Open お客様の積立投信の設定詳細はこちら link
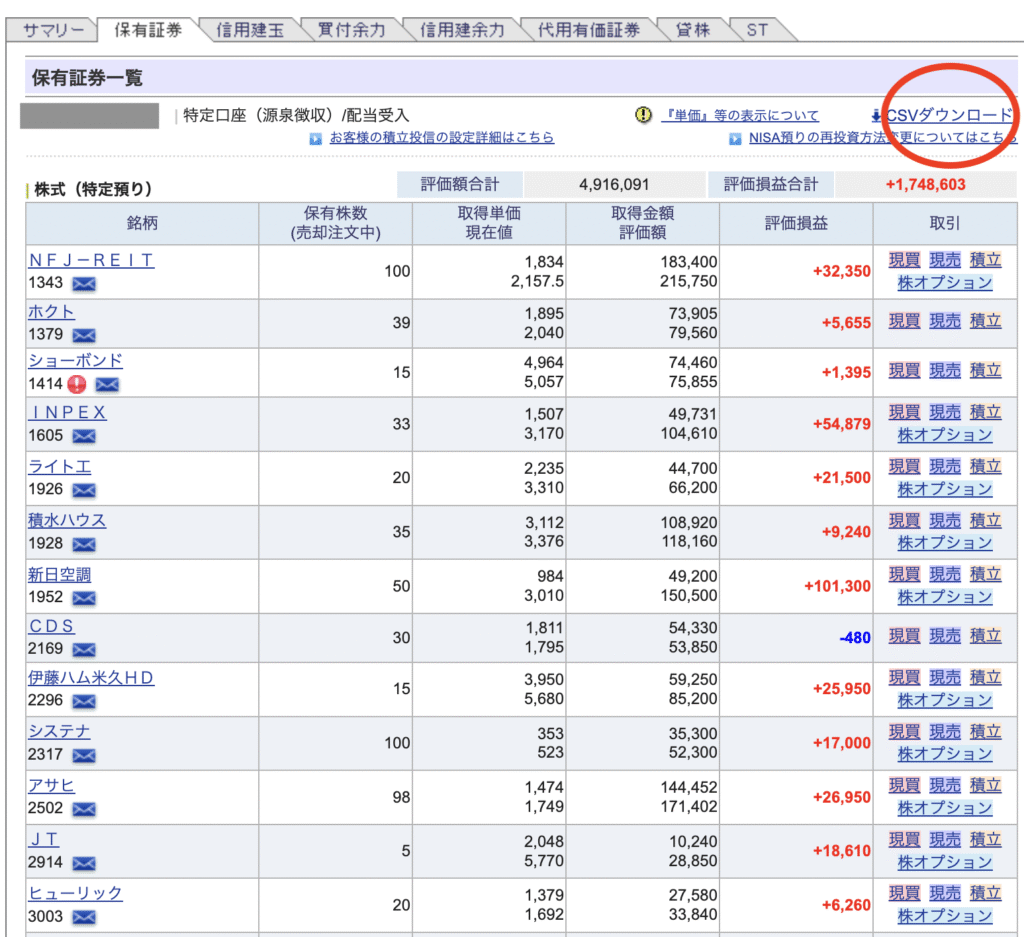This screenshot has width=1024, height=937. pyautogui.click(x=441, y=138)
